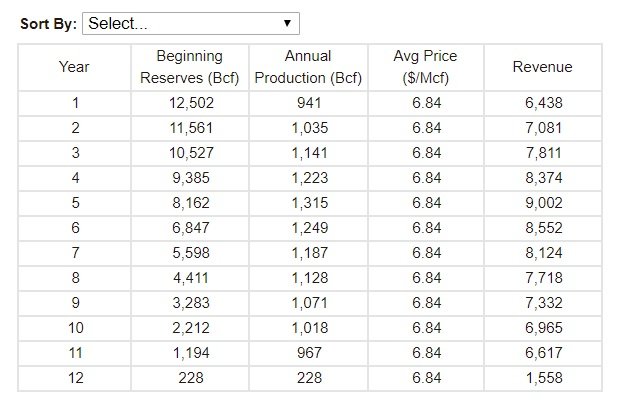Click the Avg Price ($/Mcf) header
Viewport: 626px width, 414px height.
pyautogui.click(x=426, y=67)
